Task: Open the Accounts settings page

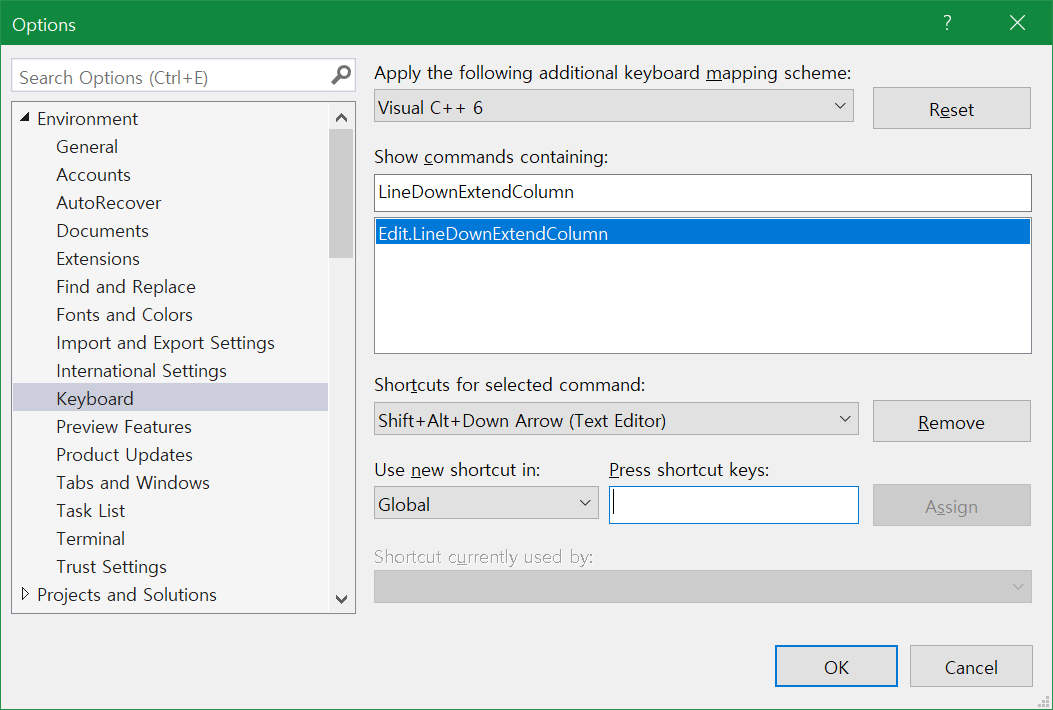Action: click(x=93, y=175)
